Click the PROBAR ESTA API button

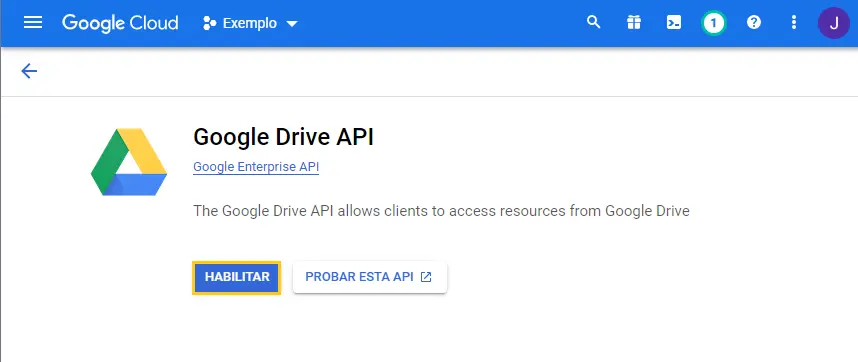tap(370, 277)
